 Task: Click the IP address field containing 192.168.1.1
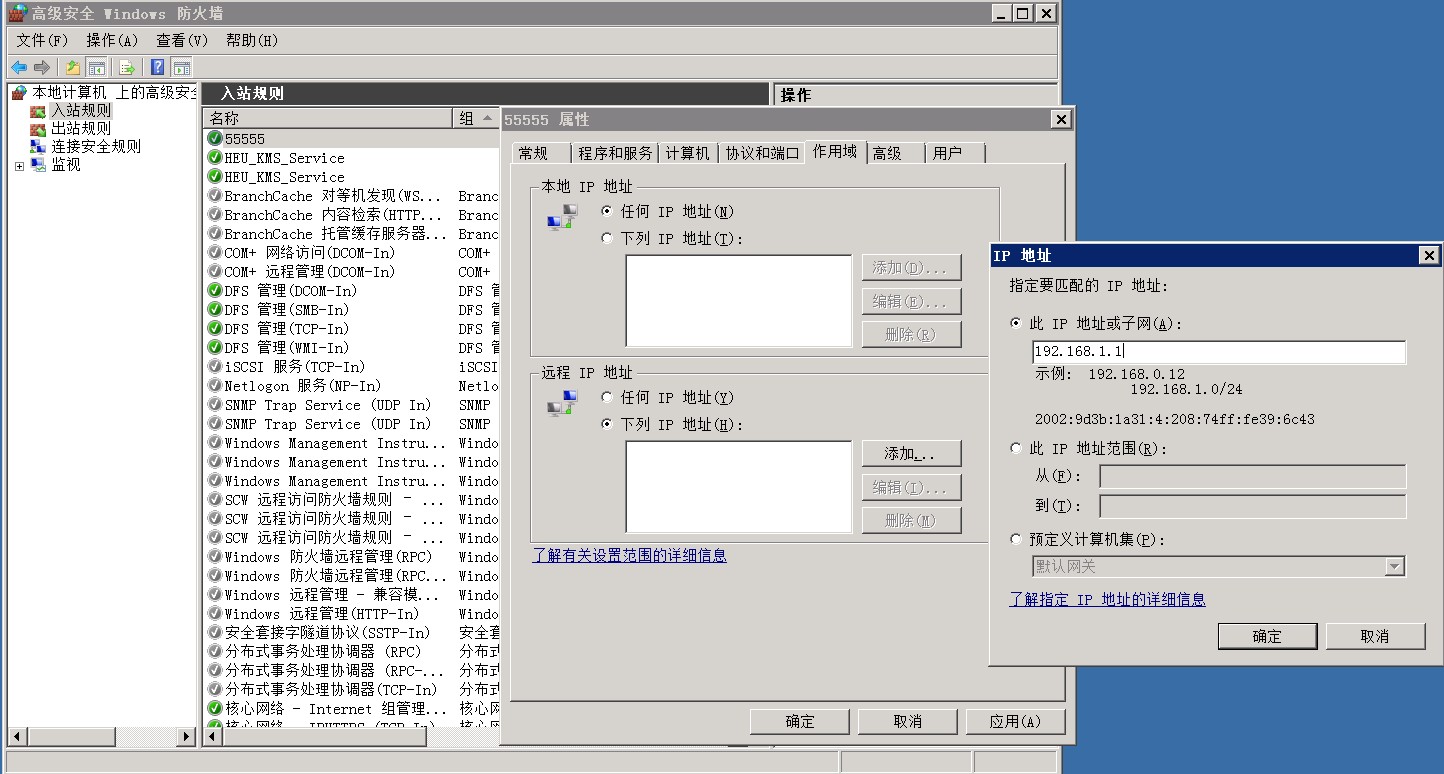pyautogui.click(x=1219, y=352)
